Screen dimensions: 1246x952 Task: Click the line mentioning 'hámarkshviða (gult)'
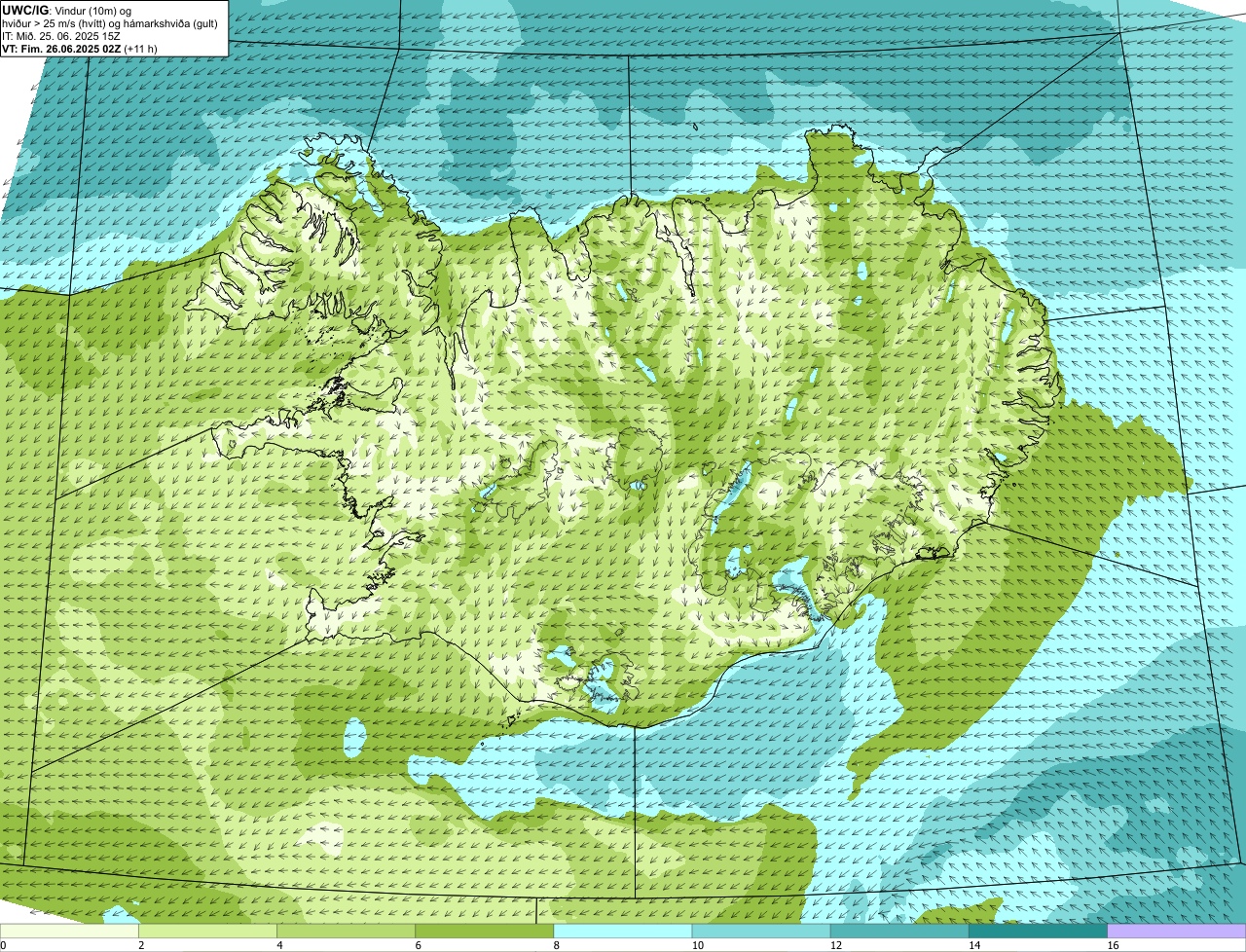pos(111,22)
